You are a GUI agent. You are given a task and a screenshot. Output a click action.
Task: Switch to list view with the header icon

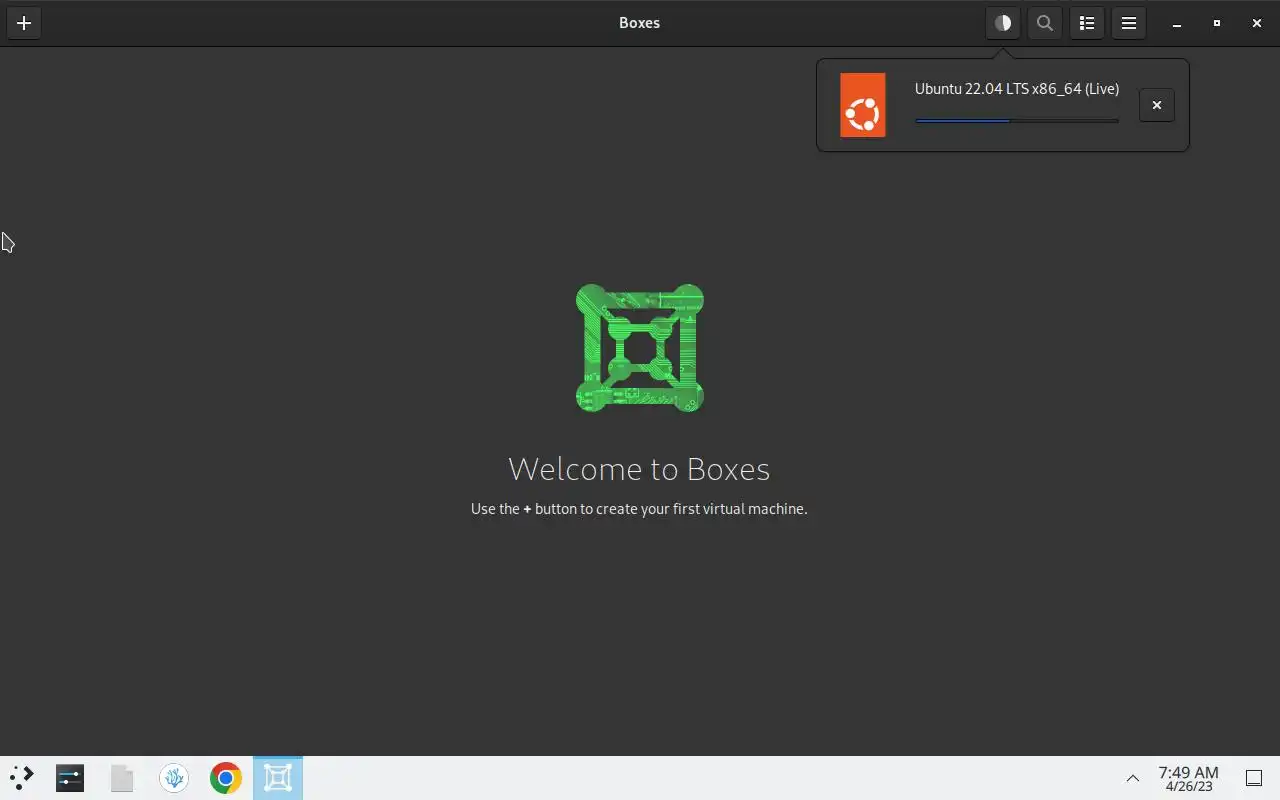1087,23
